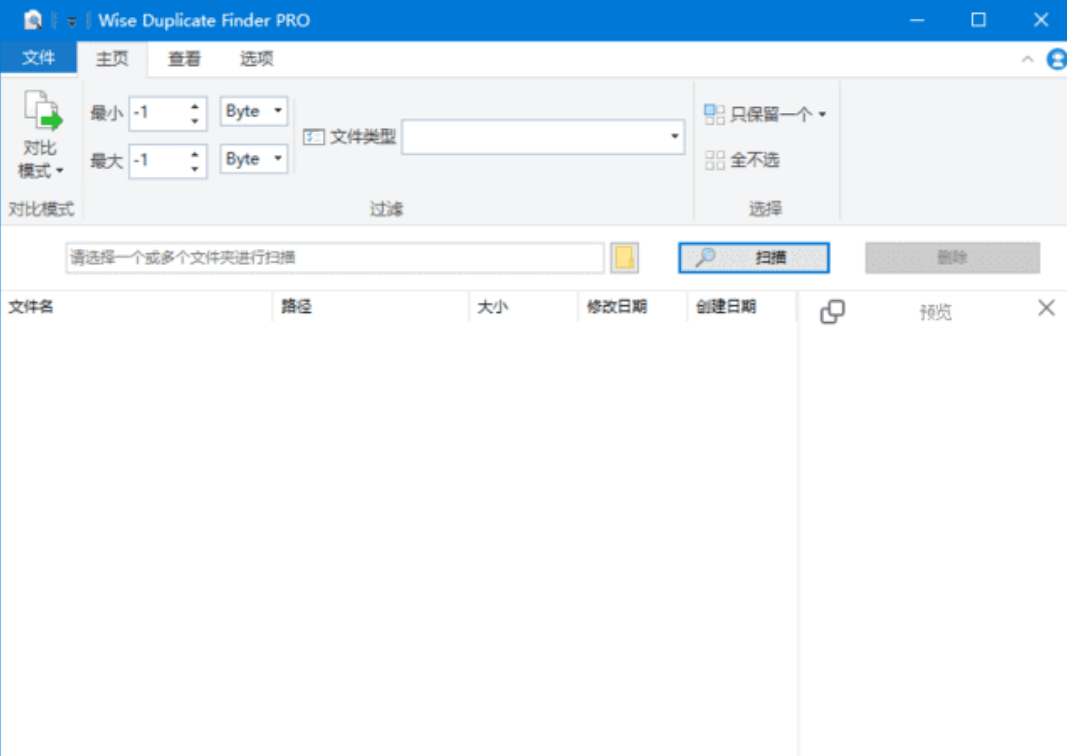Open the 文件类型 combo box dropdown

coord(675,135)
